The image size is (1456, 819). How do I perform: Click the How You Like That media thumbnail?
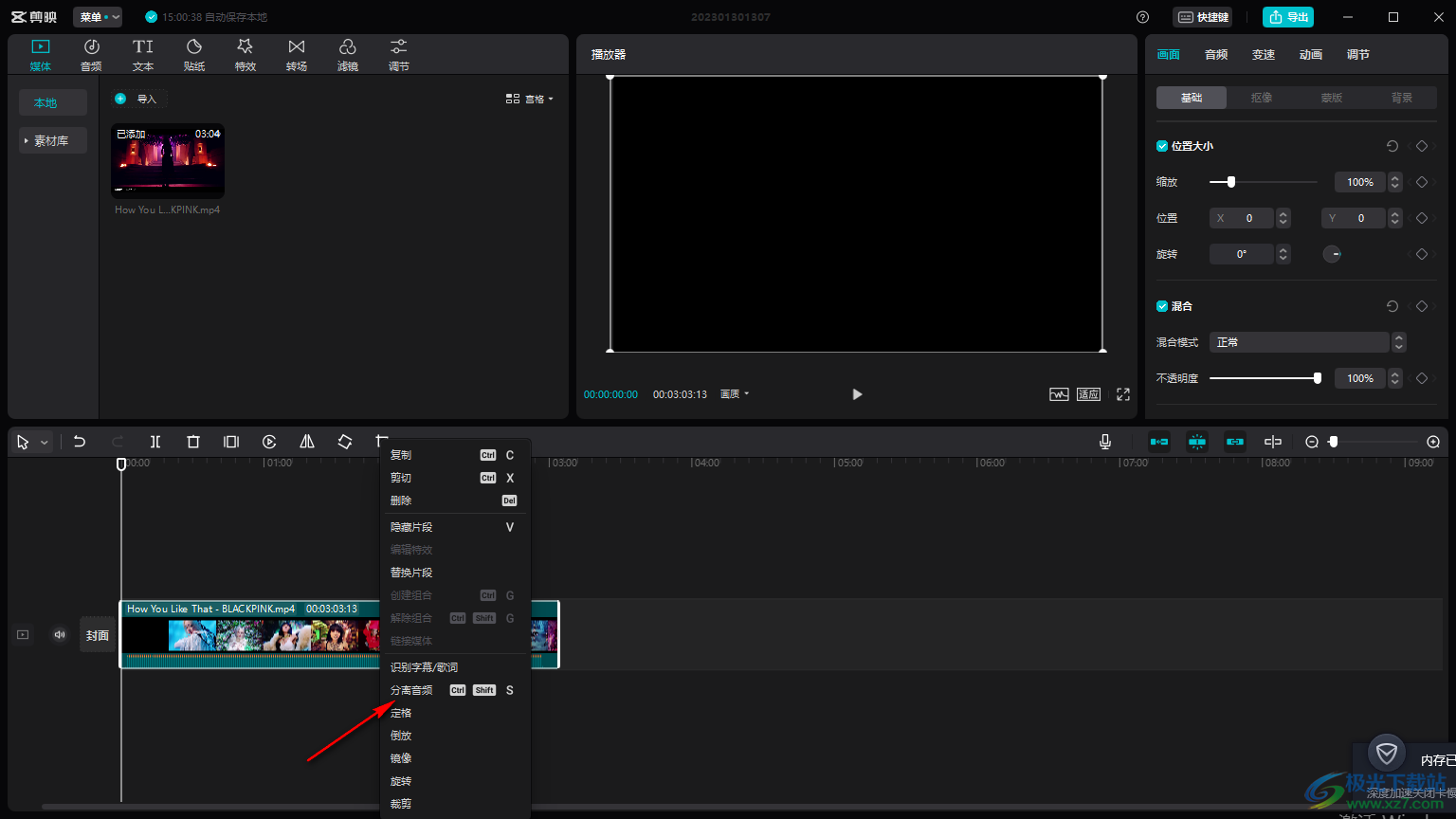point(168,160)
